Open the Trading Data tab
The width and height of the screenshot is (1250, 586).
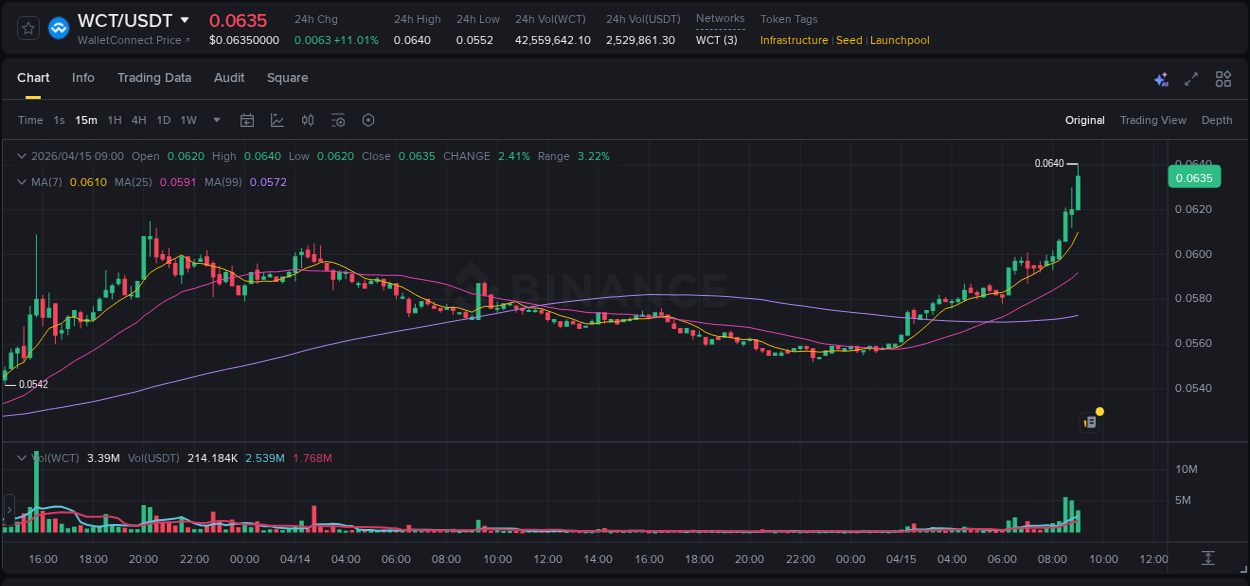(x=154, y=78)
